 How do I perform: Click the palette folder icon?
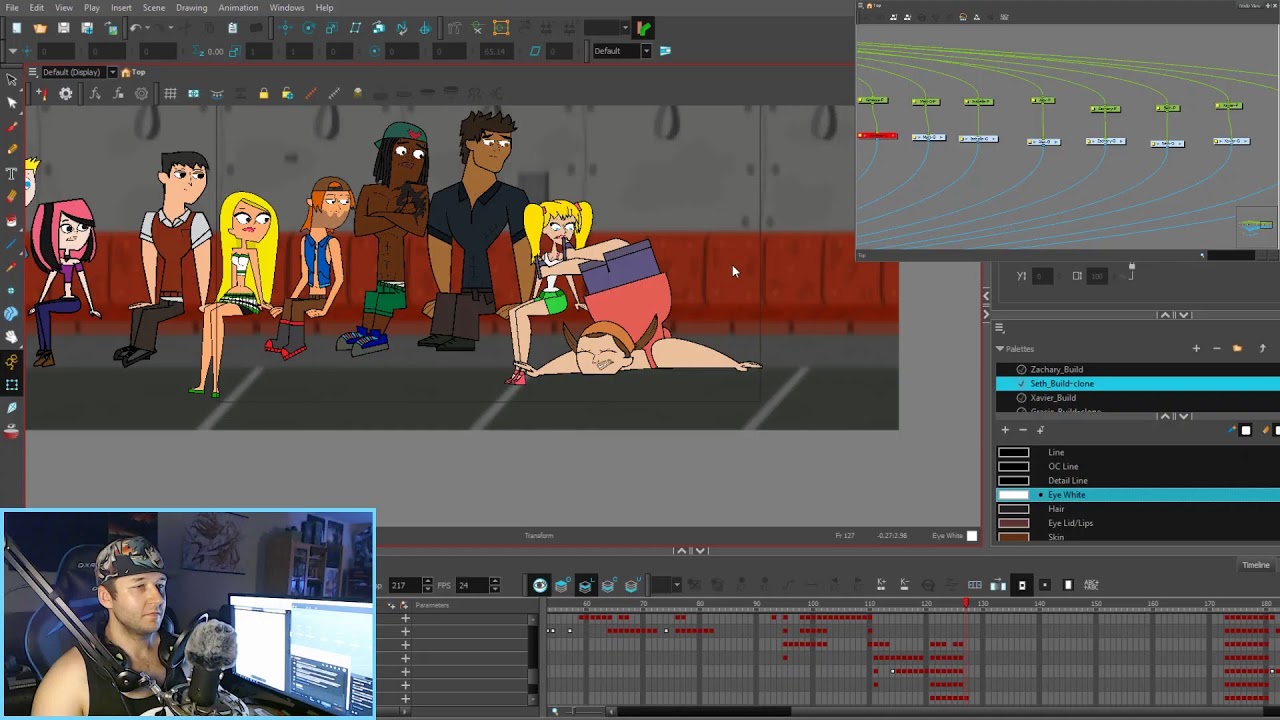point(1237,348)
